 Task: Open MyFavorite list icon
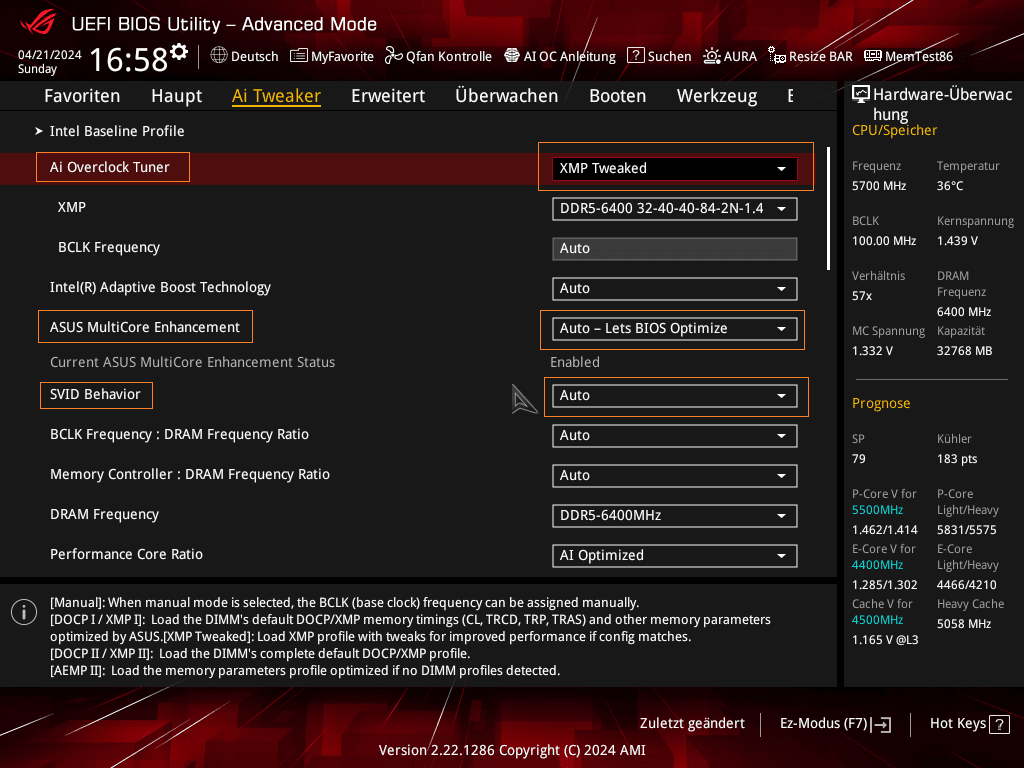(x=298, y=56)
